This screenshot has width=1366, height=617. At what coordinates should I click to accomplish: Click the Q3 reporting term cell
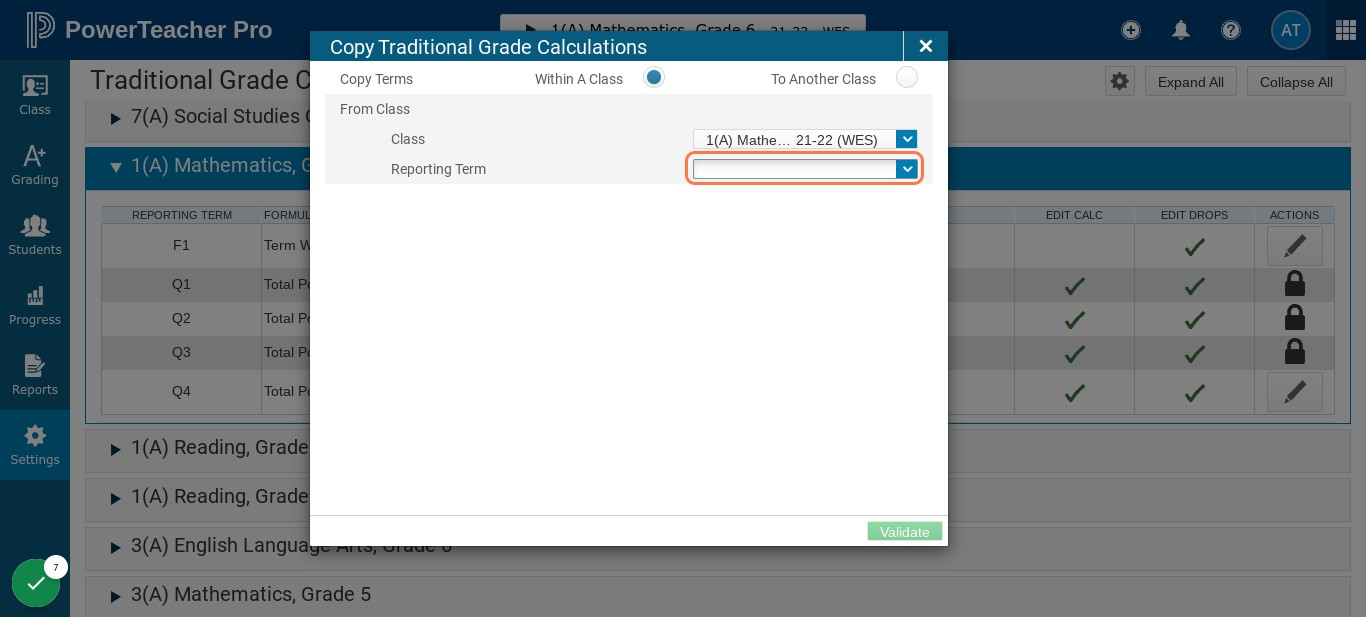(181, 352)
